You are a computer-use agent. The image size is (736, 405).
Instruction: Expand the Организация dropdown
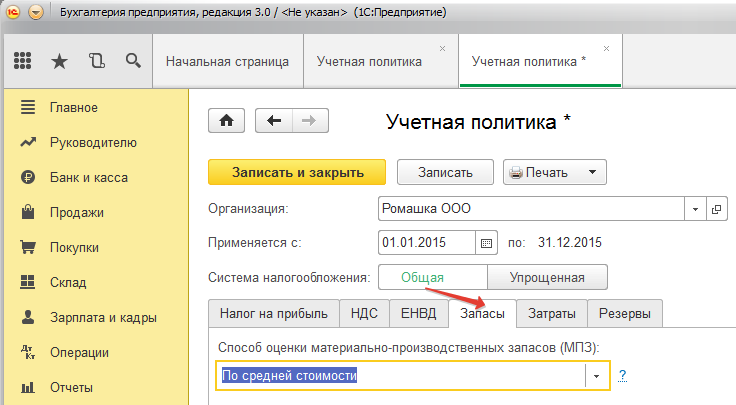point(695,210)
